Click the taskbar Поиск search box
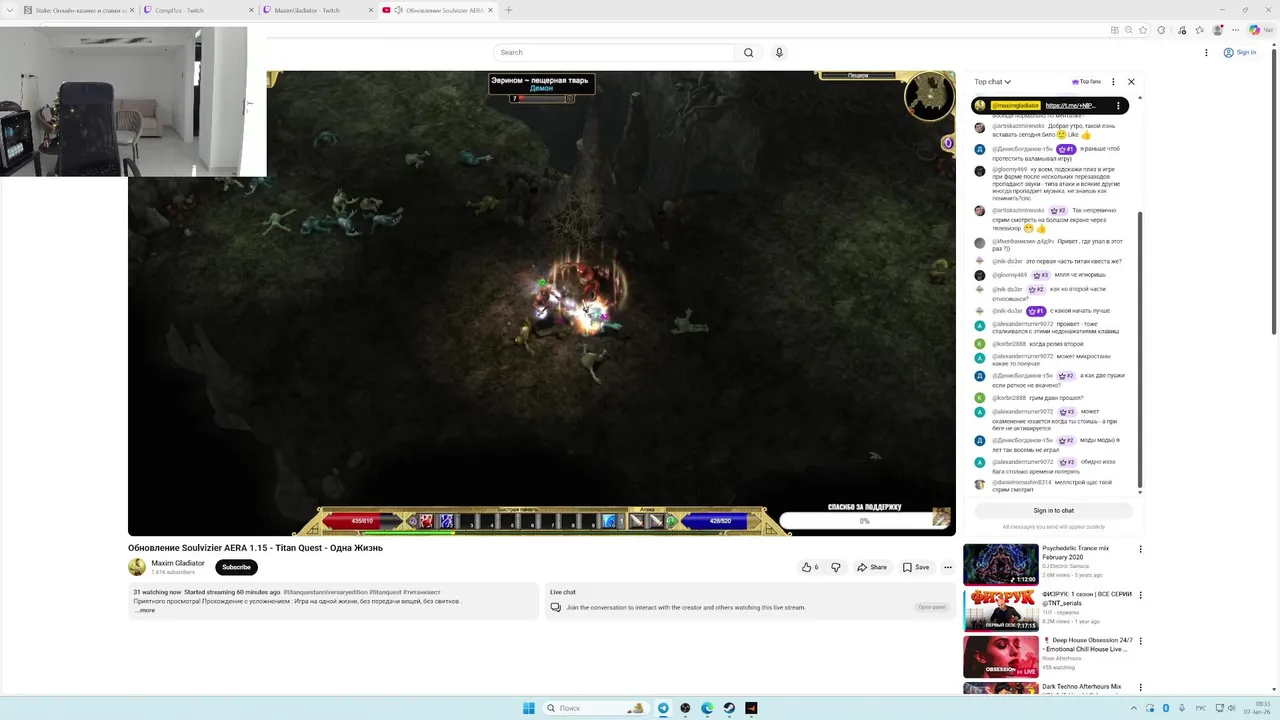 [x=594, y=708]
